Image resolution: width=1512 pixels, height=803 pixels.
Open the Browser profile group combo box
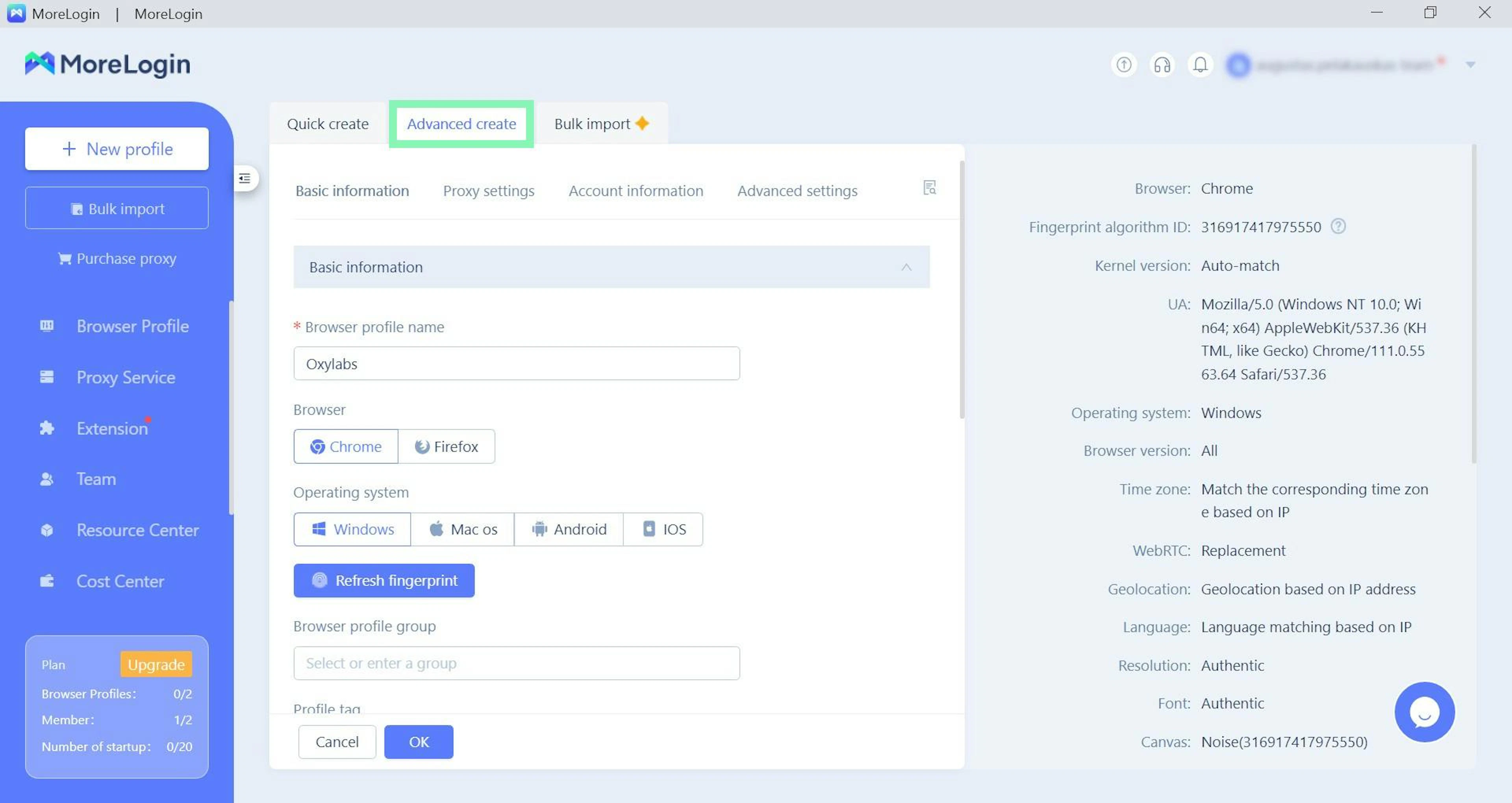(x=517, y=663)
